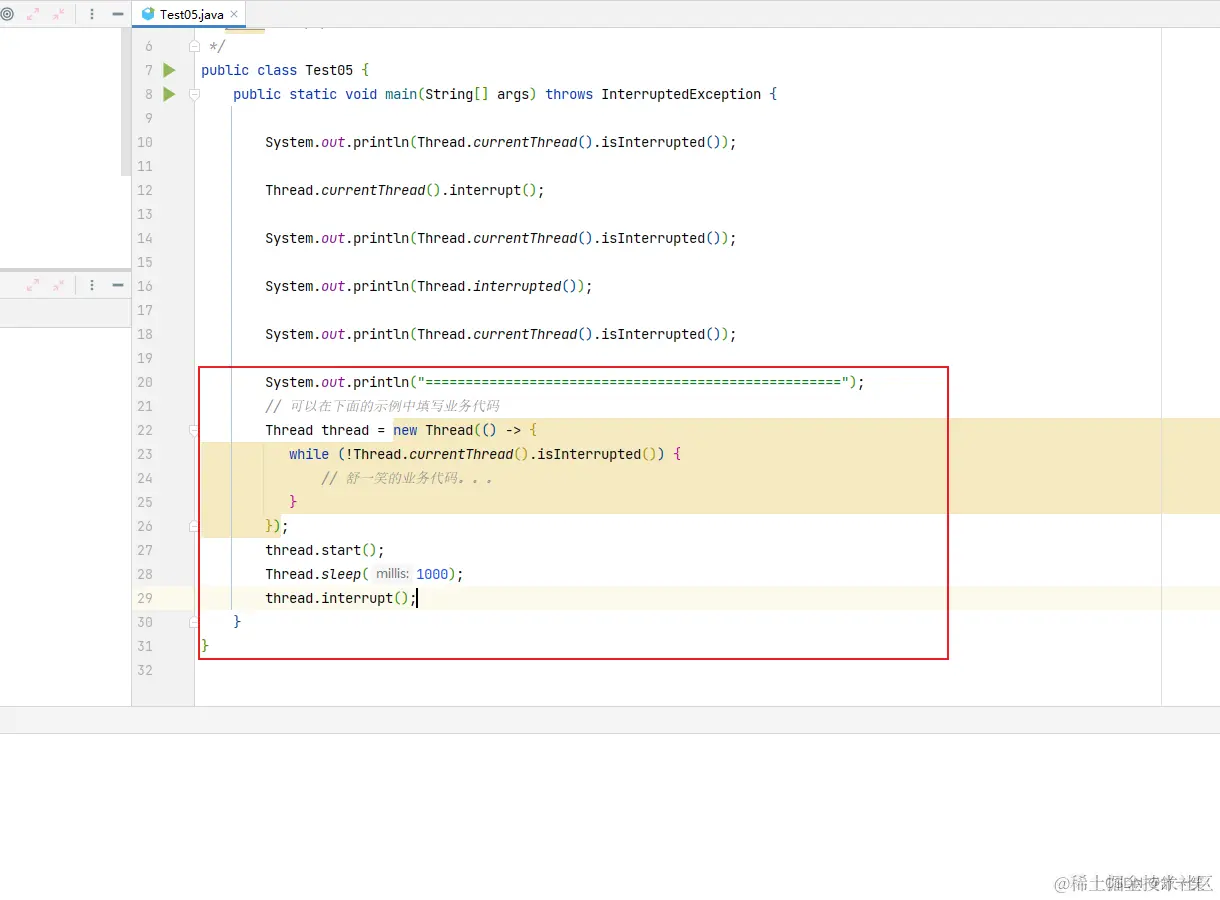Click InterruptedException in the throws clause
Image resolution: width=1220 pixels, height=900 pixels.
pos(681,94)
